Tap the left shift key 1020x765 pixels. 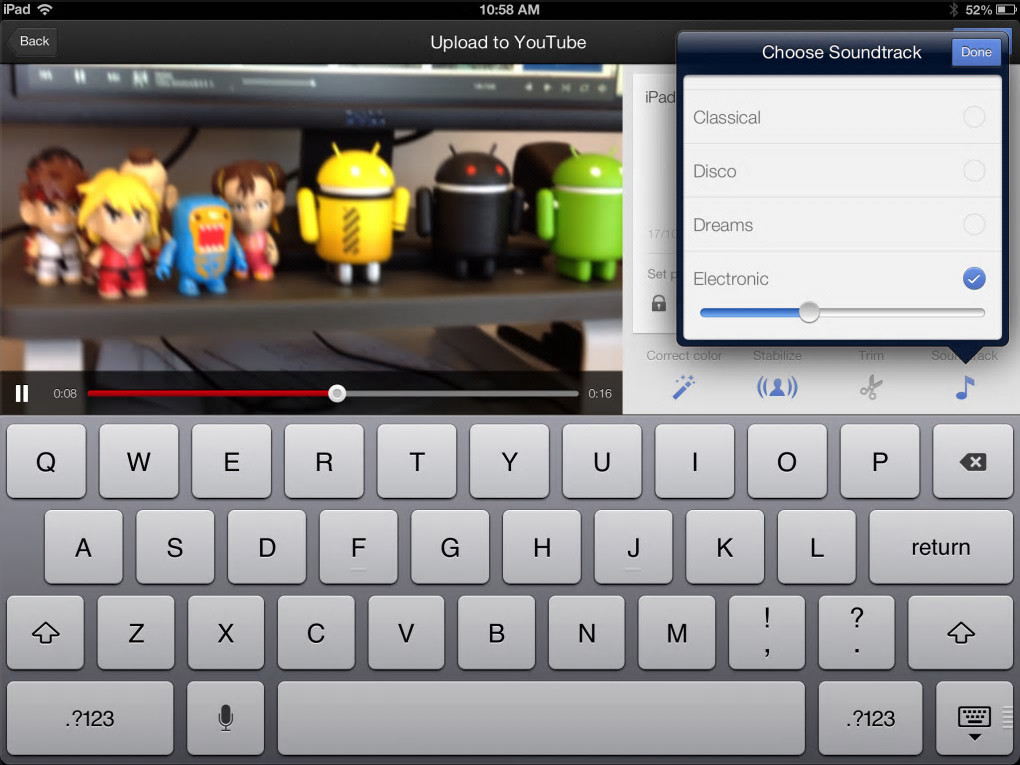tap(46, 632)
